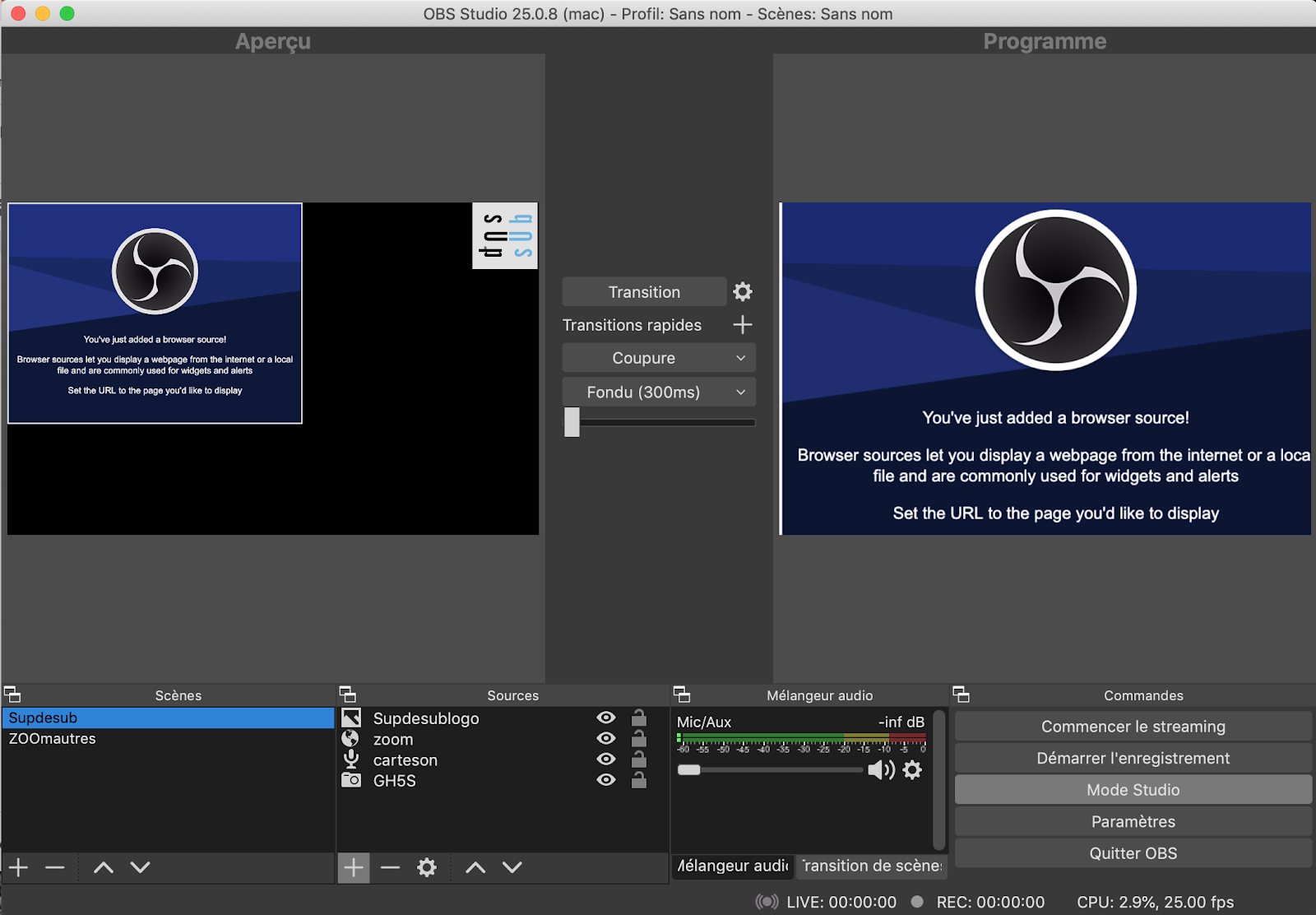Add a quick transition with plus icon
The image size is (1316, 915).
[x=742, y=325]
